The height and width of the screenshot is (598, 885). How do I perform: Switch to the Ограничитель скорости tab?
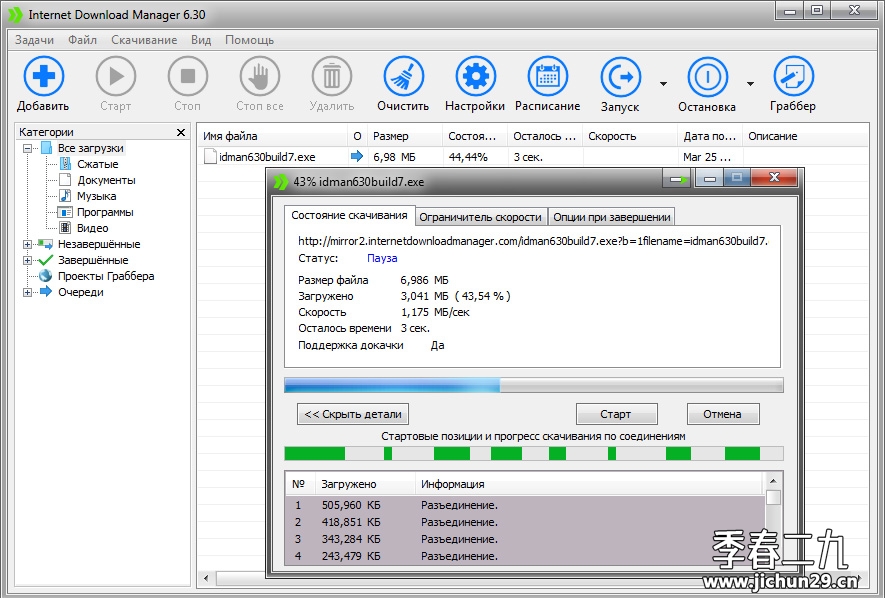tap(480, 217)
